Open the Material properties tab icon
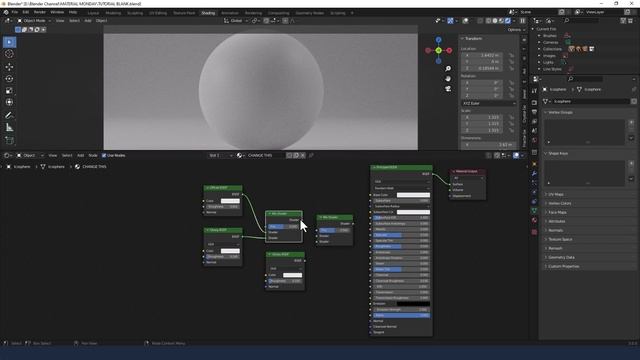 click(x=534, y=220)
